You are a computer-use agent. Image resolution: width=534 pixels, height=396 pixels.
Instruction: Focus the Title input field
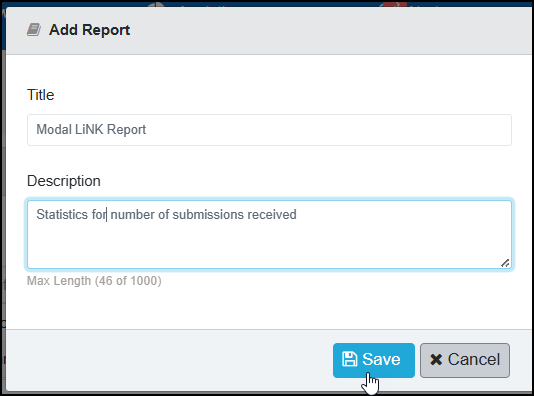click(x=269, y=130)
